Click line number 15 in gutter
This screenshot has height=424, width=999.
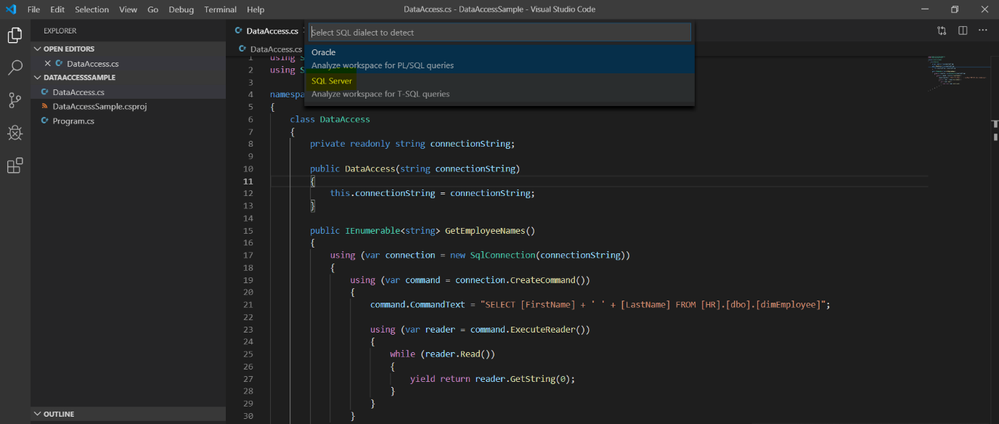(x=248, y=230)
